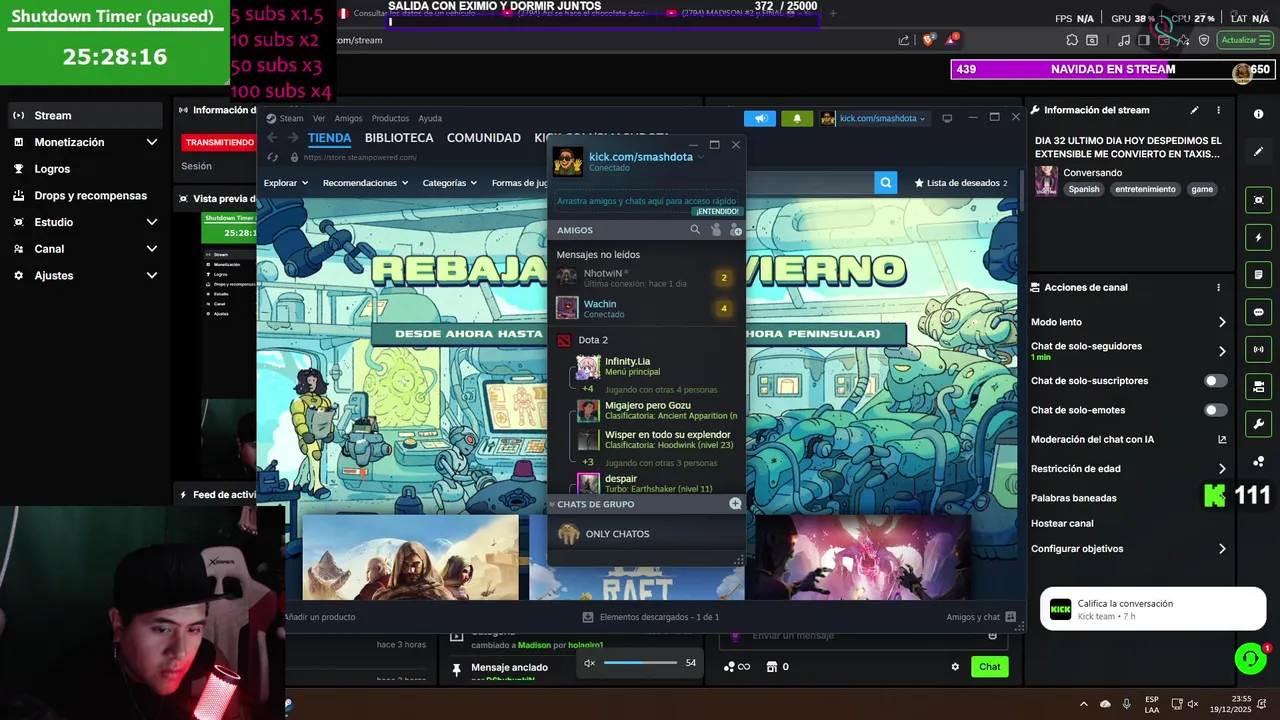Expand the Estudio section
Image resolution: width=1280 pixels, height=720 pixels.
(85, 222)
